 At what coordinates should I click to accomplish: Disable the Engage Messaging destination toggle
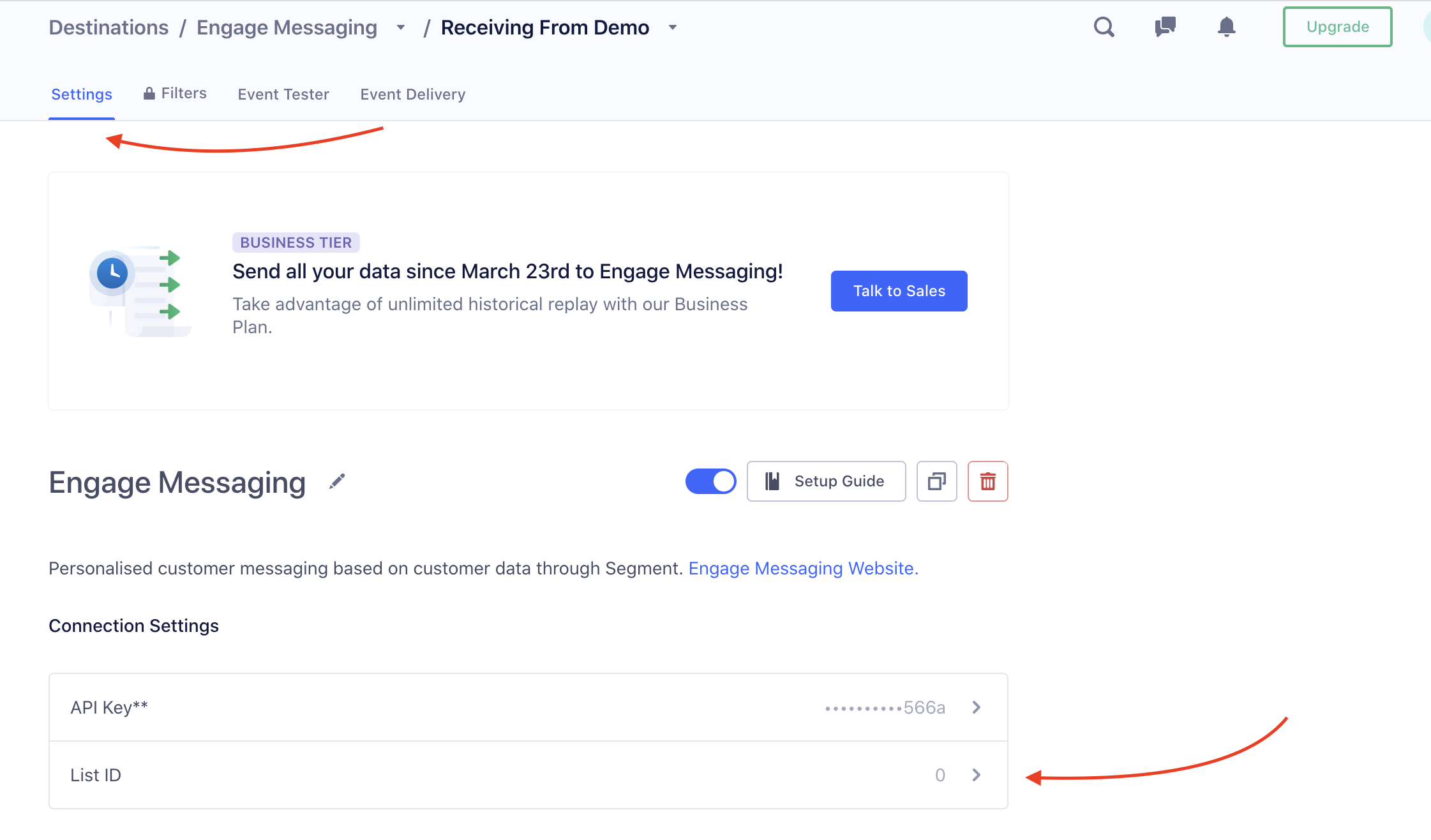[x=710, y=481]
